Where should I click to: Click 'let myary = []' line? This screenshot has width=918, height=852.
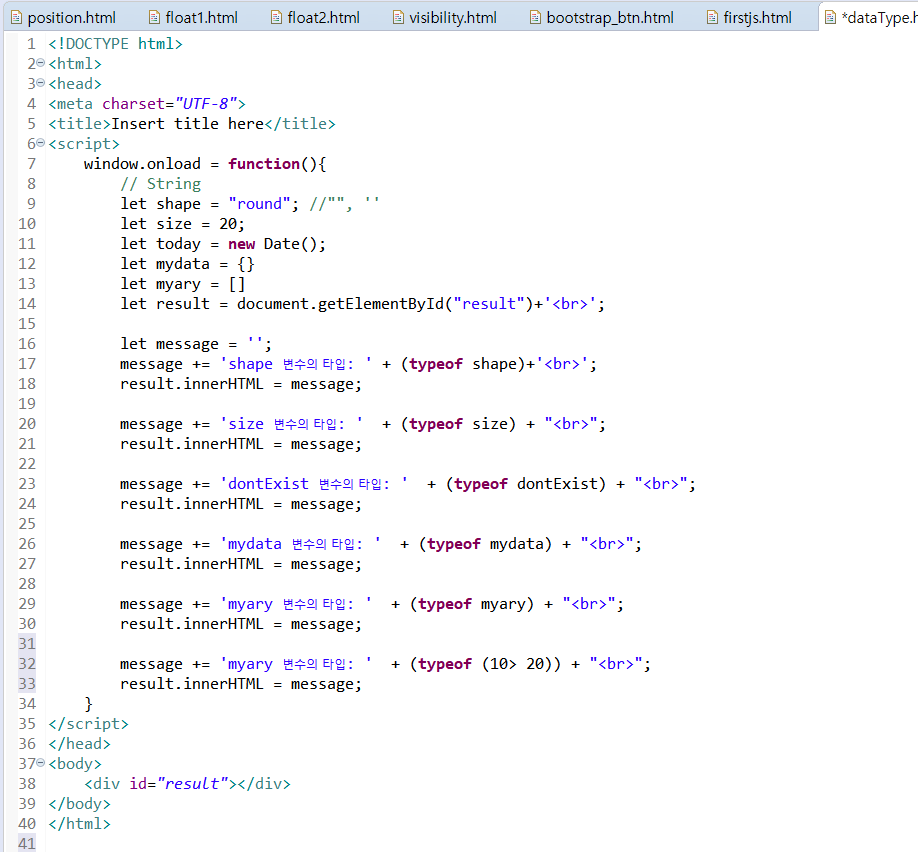183,283
